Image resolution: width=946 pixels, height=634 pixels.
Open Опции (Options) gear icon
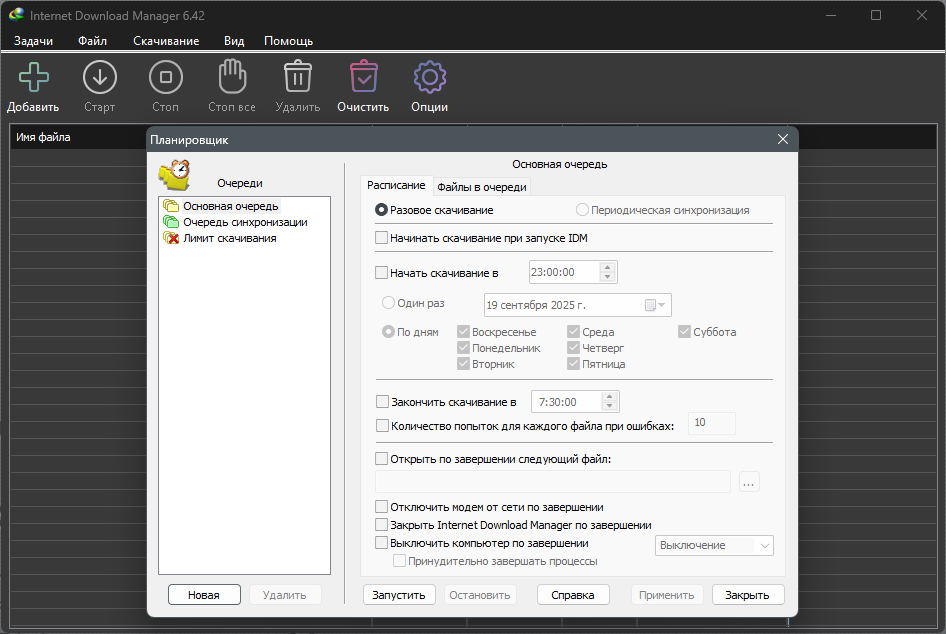click(x=429, y=78)
